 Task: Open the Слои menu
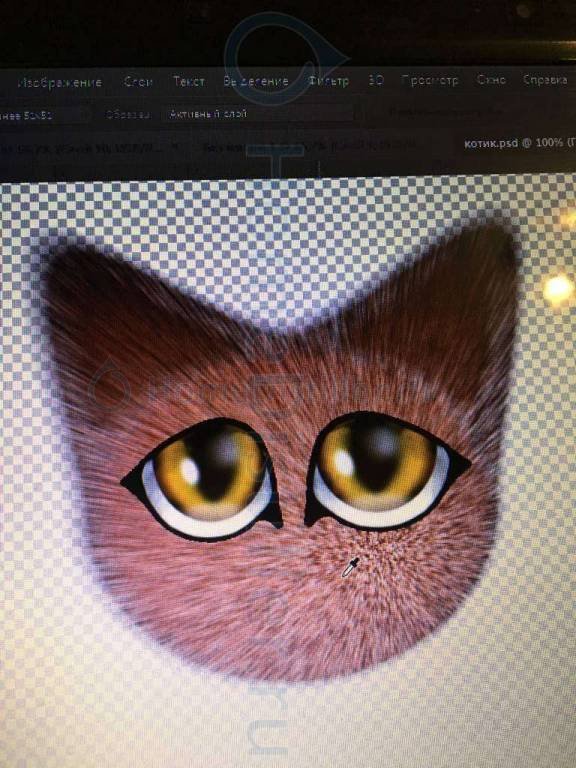[x=139, y=82]
